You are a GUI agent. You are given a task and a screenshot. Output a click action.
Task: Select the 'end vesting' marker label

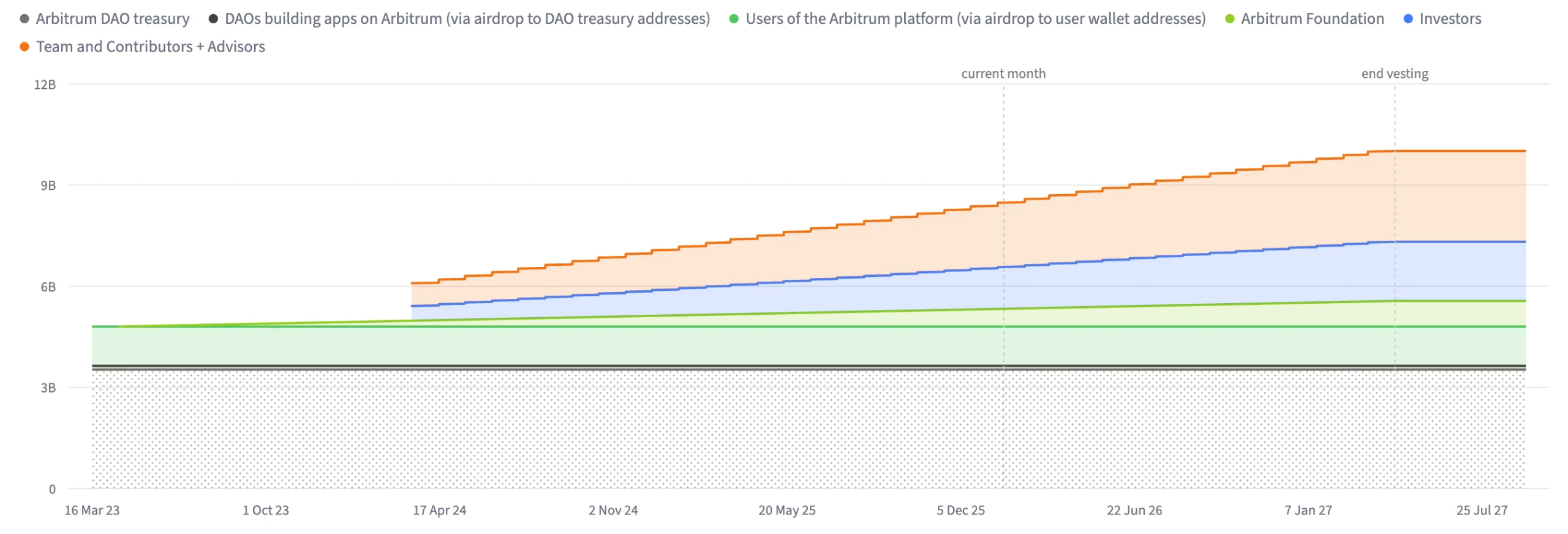(x=1394, y=73)
